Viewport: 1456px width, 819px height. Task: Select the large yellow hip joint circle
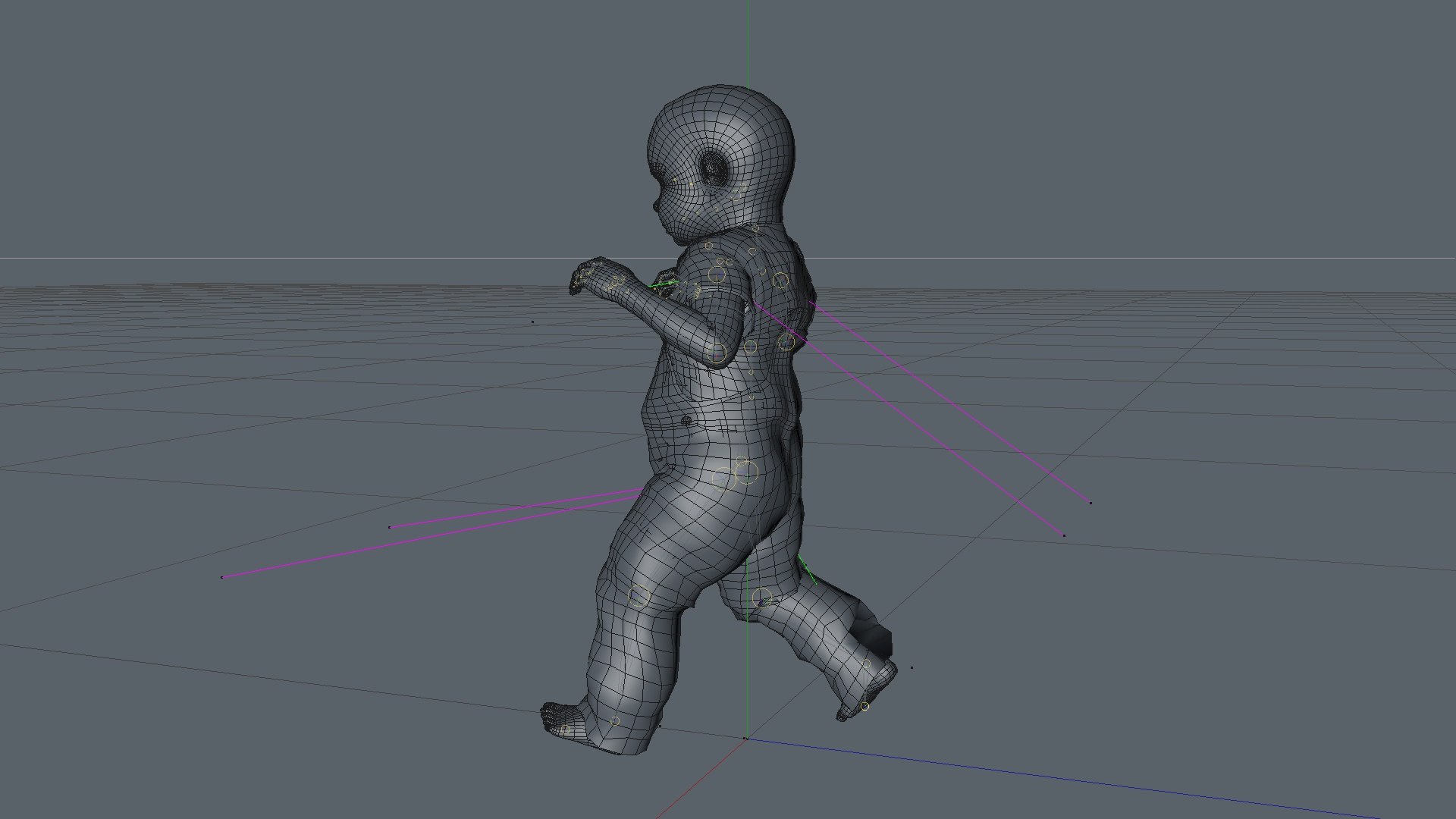click(x=746, y=472)
